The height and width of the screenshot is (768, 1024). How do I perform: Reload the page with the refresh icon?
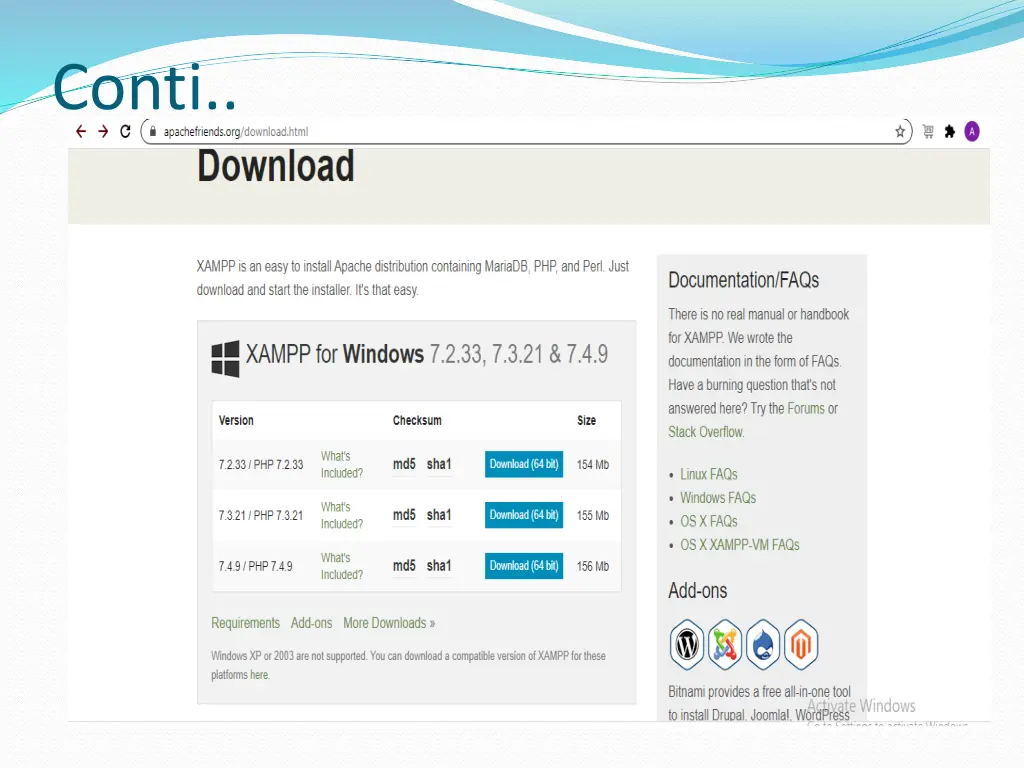tap(125, 131)
